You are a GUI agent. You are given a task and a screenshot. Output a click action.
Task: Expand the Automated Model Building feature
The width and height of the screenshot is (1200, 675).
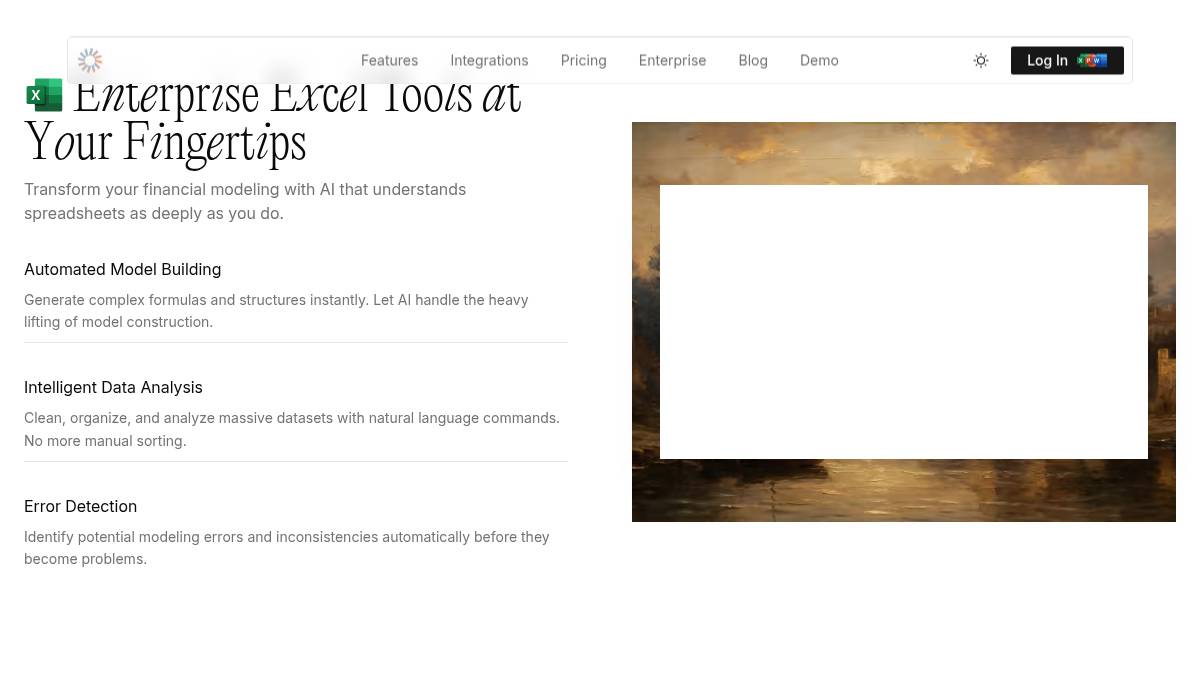tap(123, 269)
